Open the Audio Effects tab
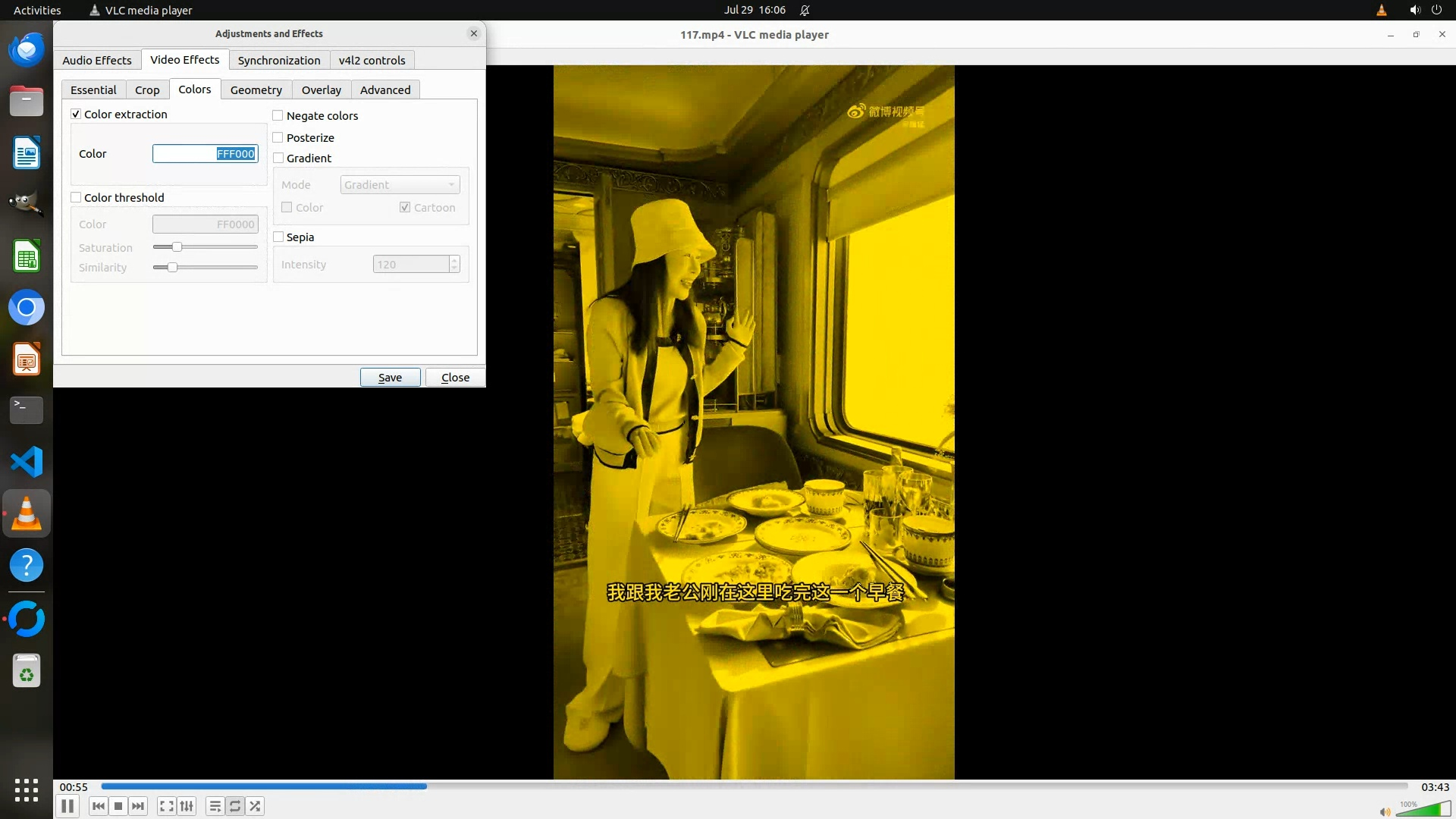The image size is (1456, 819). (97, 61)
